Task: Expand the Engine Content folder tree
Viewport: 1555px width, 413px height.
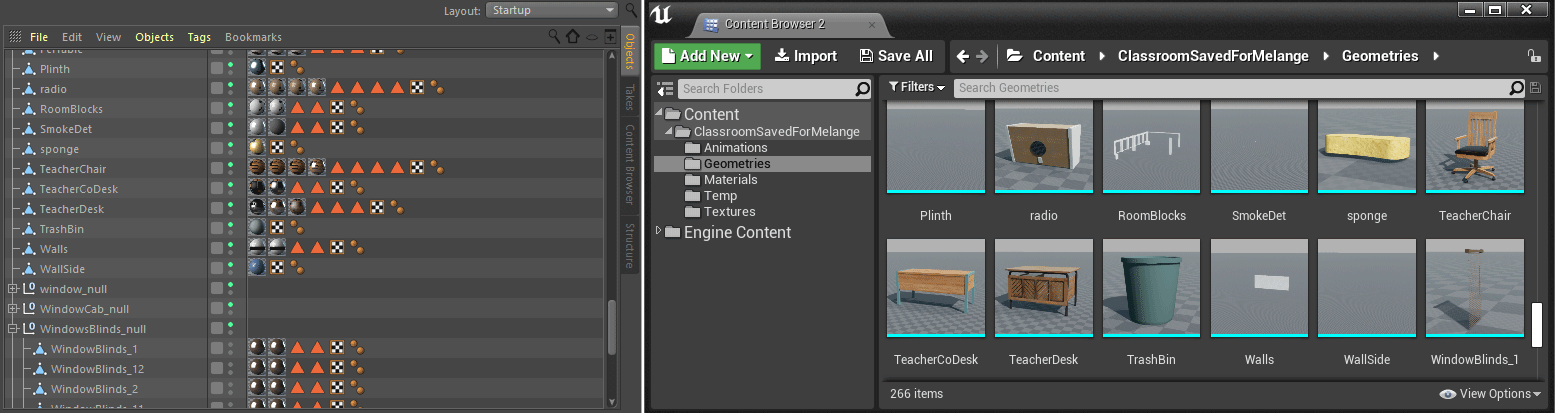Action: 659,231
